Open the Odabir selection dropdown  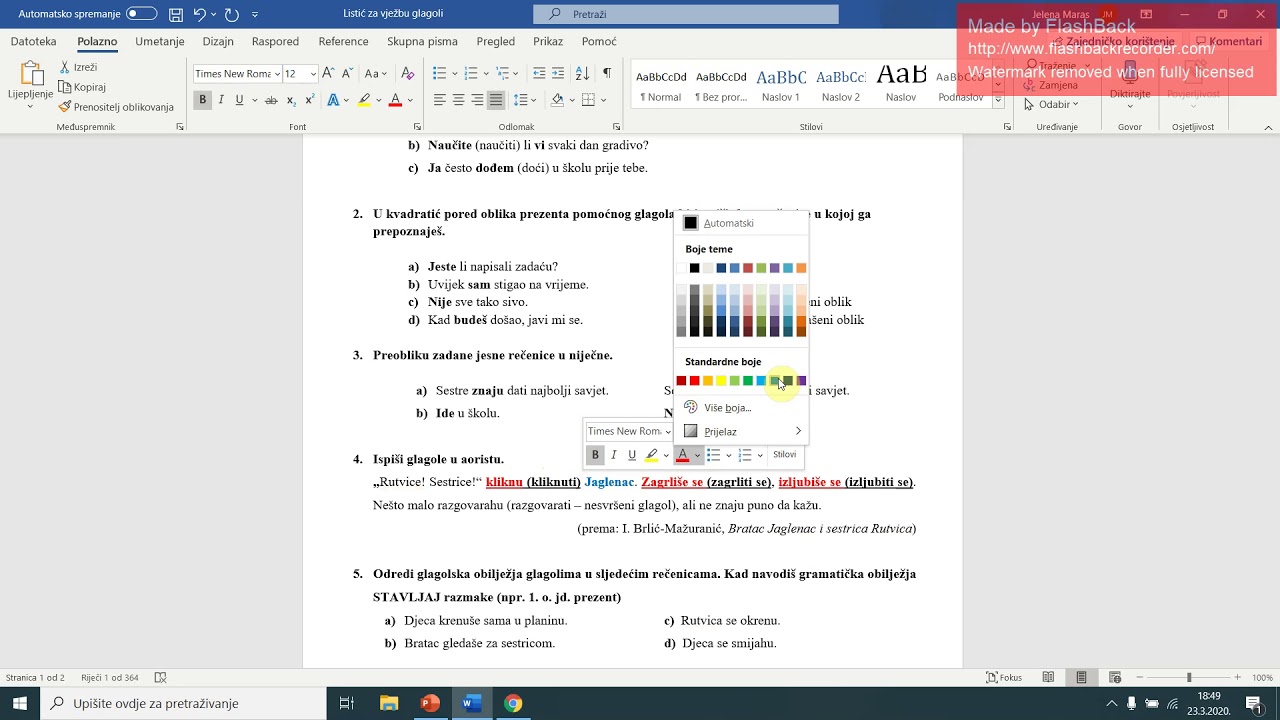tap(1058, 104)
